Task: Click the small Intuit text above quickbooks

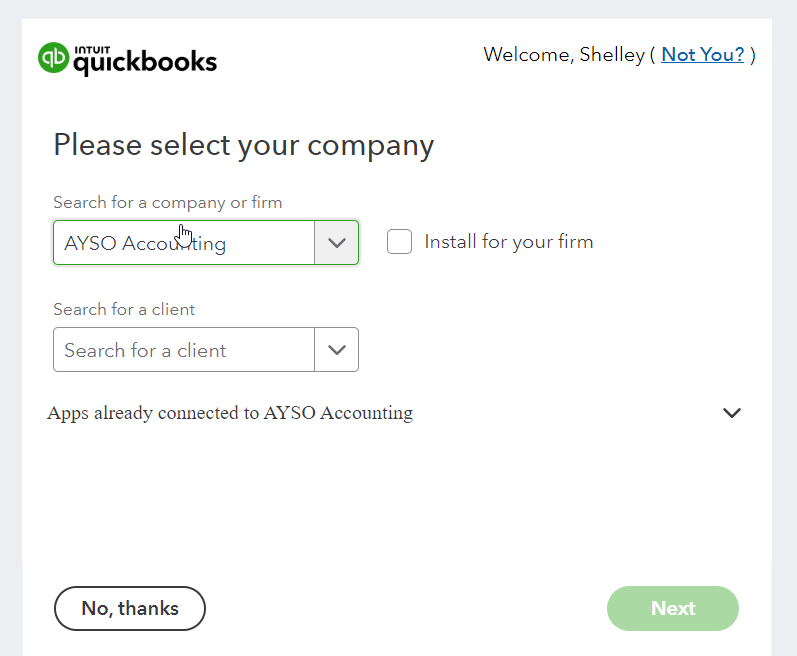Action: coord(92,46)
